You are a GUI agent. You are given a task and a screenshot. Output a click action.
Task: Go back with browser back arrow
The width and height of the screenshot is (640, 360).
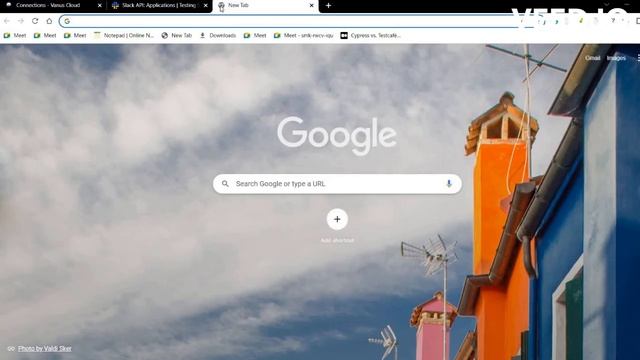pyautogui.click(x=7, y=21)
